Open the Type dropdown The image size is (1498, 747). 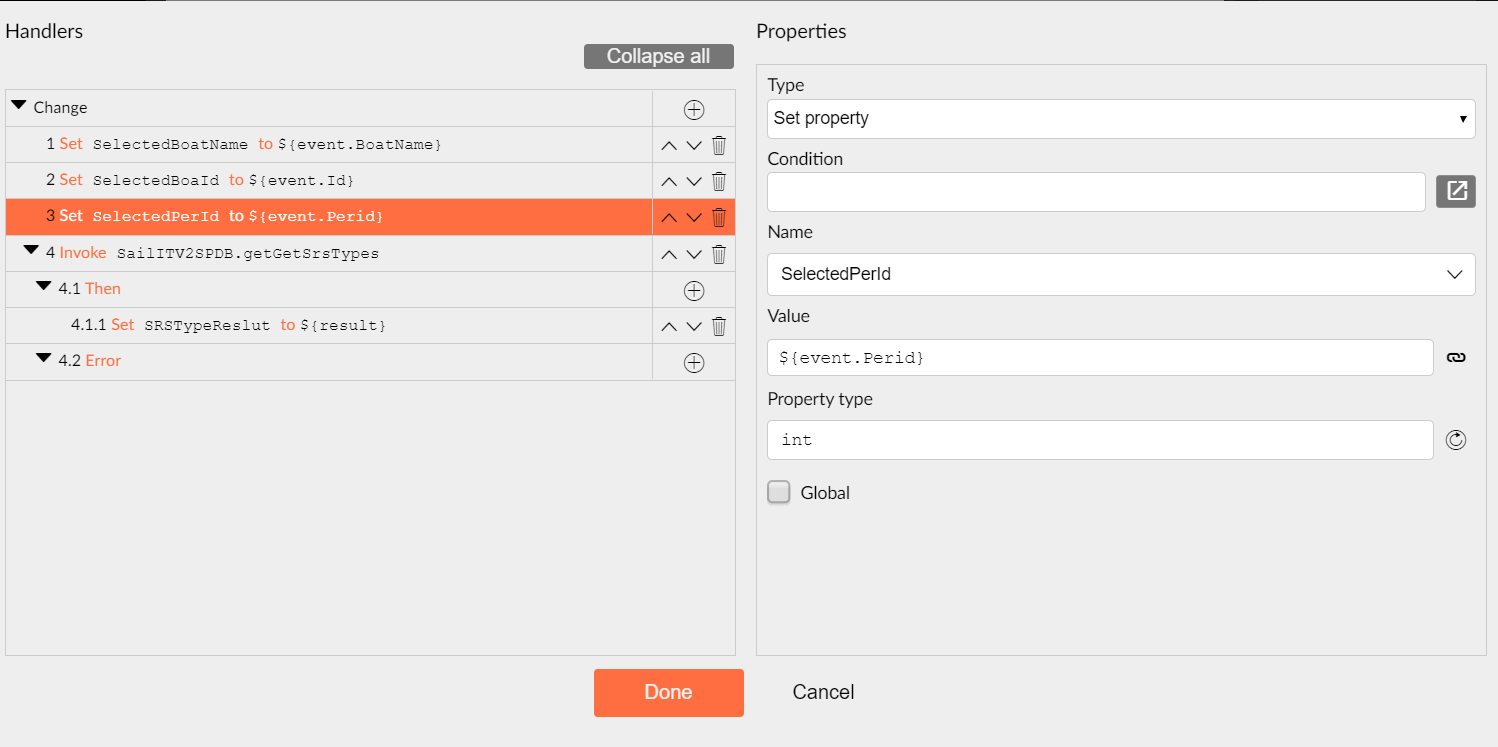click(1121, 118)
